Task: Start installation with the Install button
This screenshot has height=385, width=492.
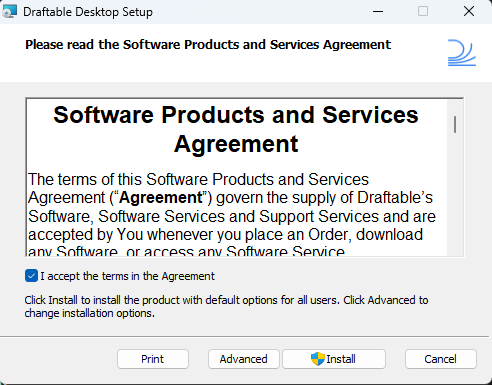Action: (x=334, y=359)
